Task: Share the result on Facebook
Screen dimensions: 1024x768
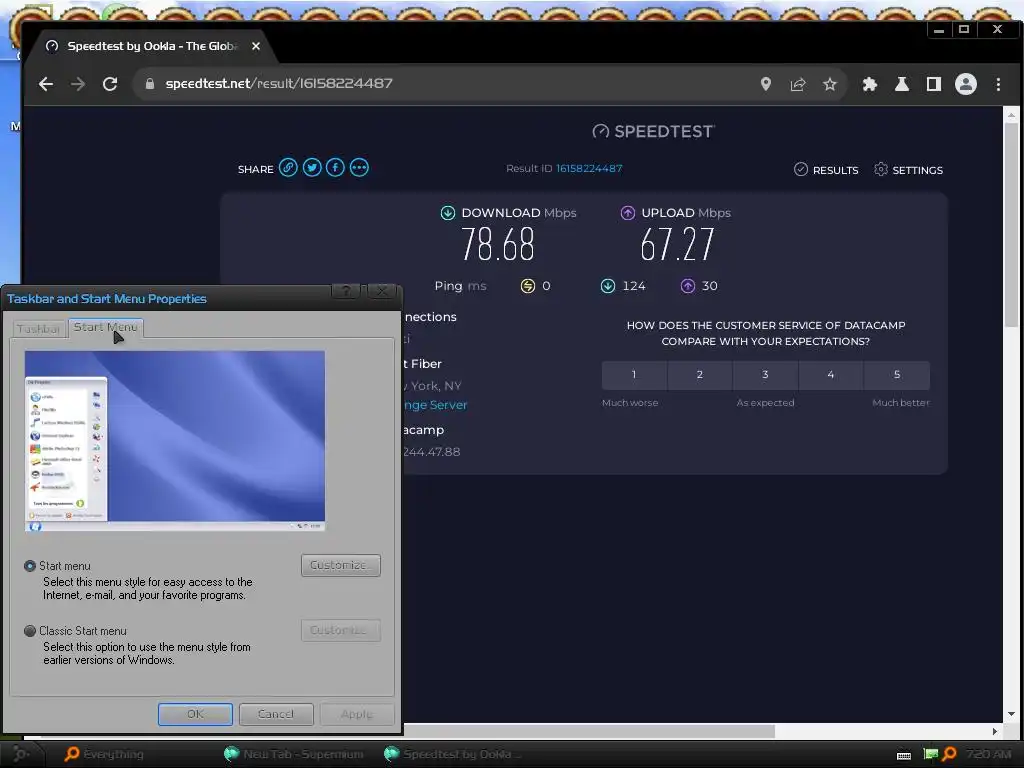Action: click(335, 168)
